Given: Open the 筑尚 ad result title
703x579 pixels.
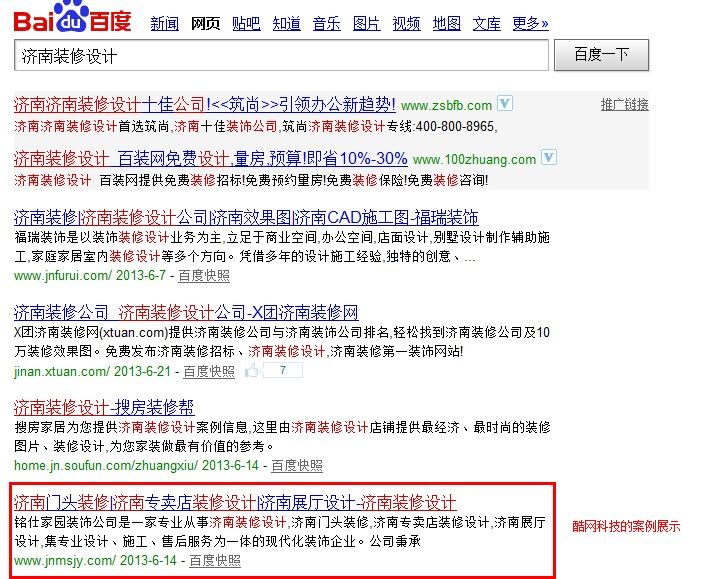Looking at the screenshot, I should pyautogui.click(x=204, y=104).
